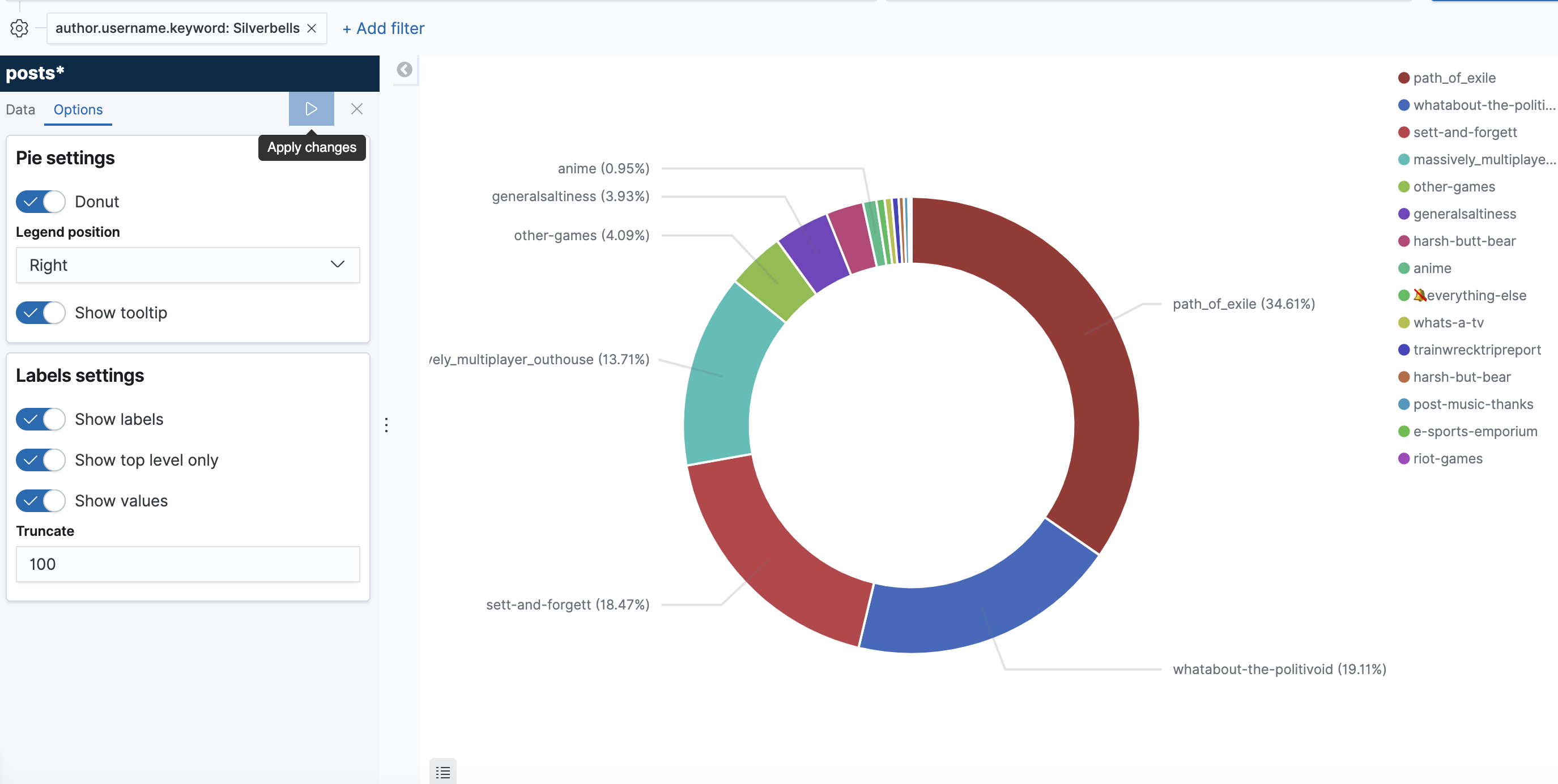This screenshot has height=784, width=1558.
Task: Click the generalsaltiness (3.93%) chart label
Action: [571, 197]
